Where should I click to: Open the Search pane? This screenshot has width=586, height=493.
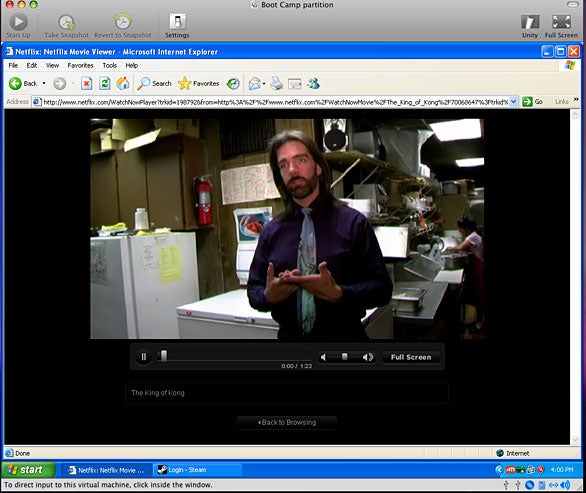coord(154,83)
